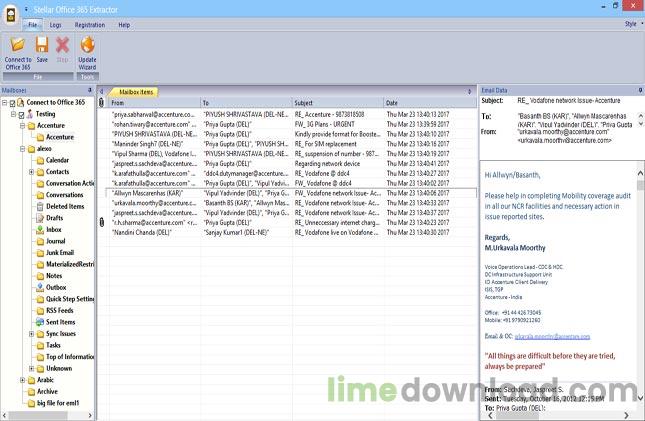Viewport: 645px width, 421px height.
Task: Select the Outbox folder icon
Action: [40, 287]
